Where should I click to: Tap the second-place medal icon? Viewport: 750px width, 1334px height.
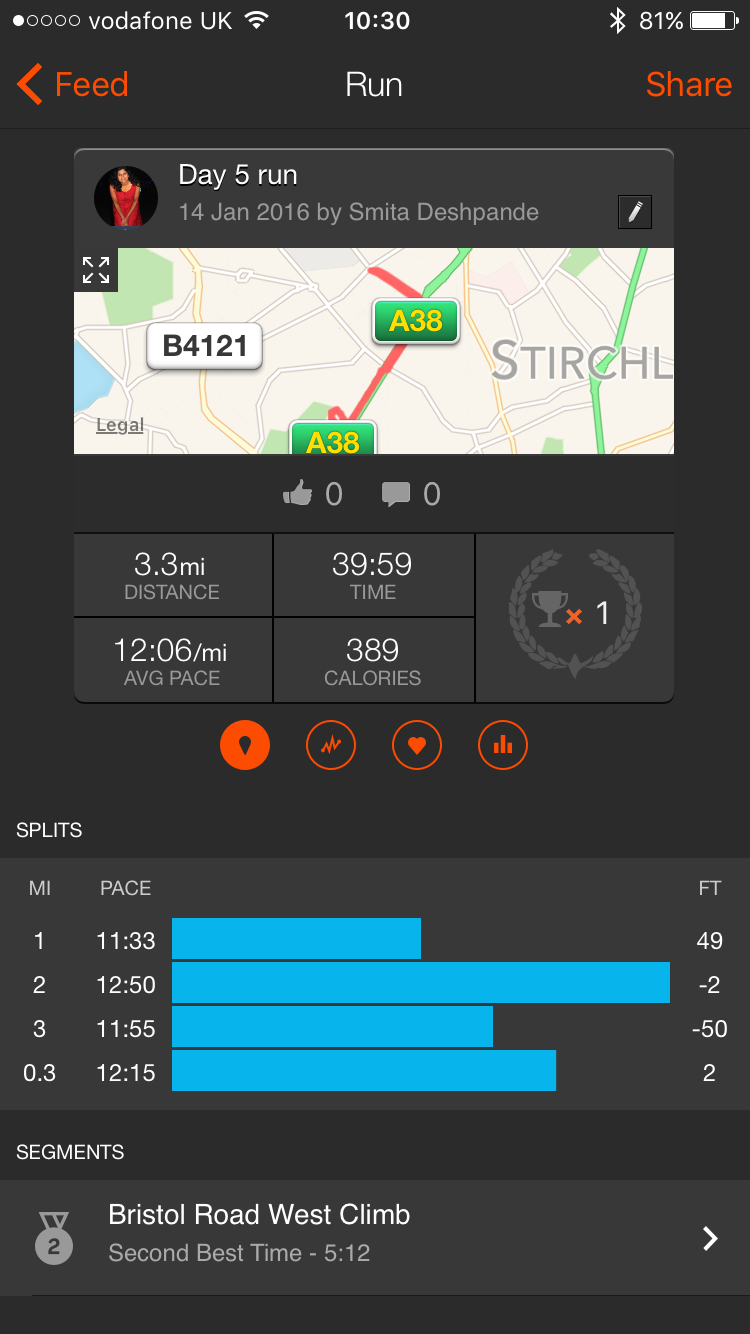tap(54, 1237)
